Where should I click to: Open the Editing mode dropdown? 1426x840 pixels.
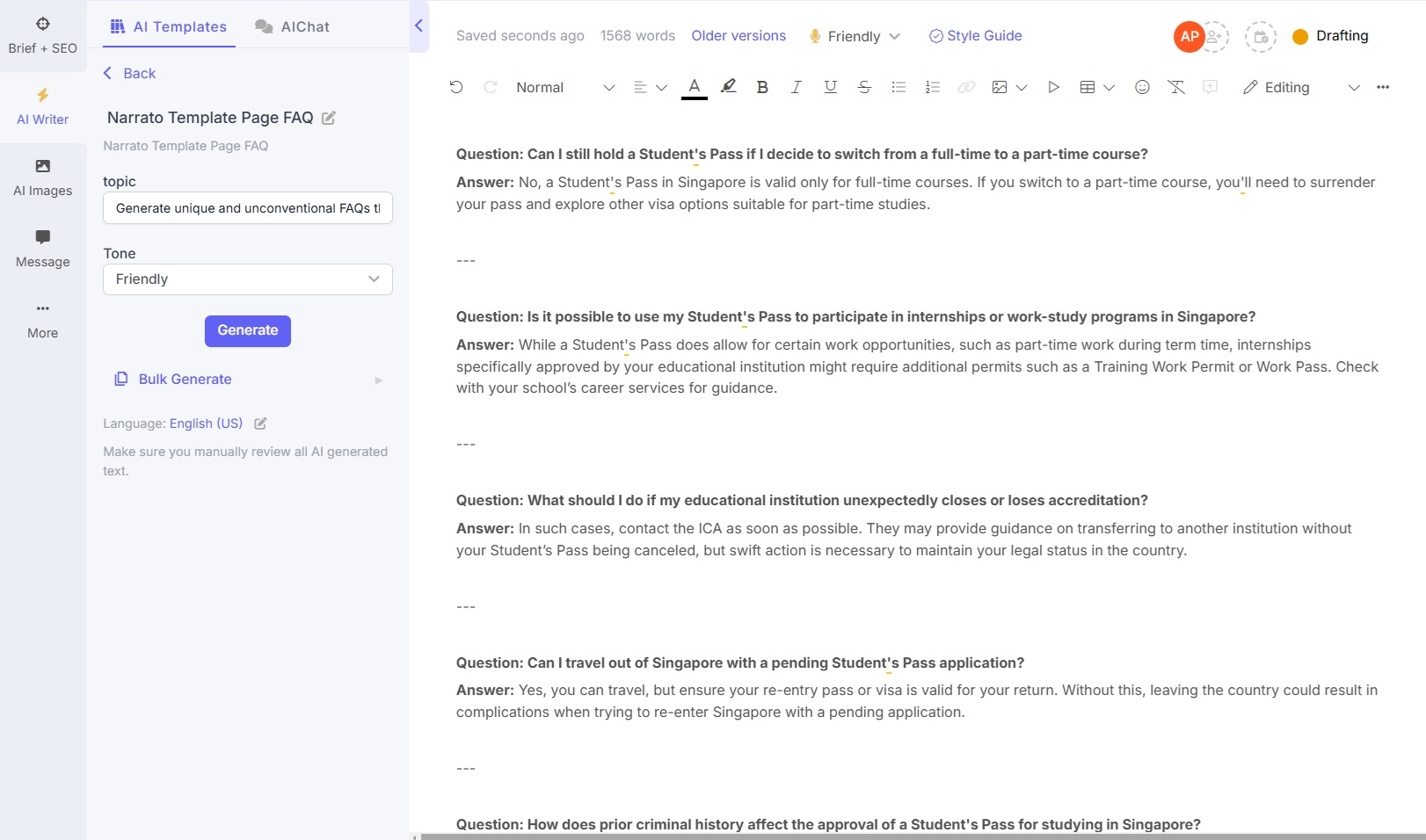[1301, 87]
